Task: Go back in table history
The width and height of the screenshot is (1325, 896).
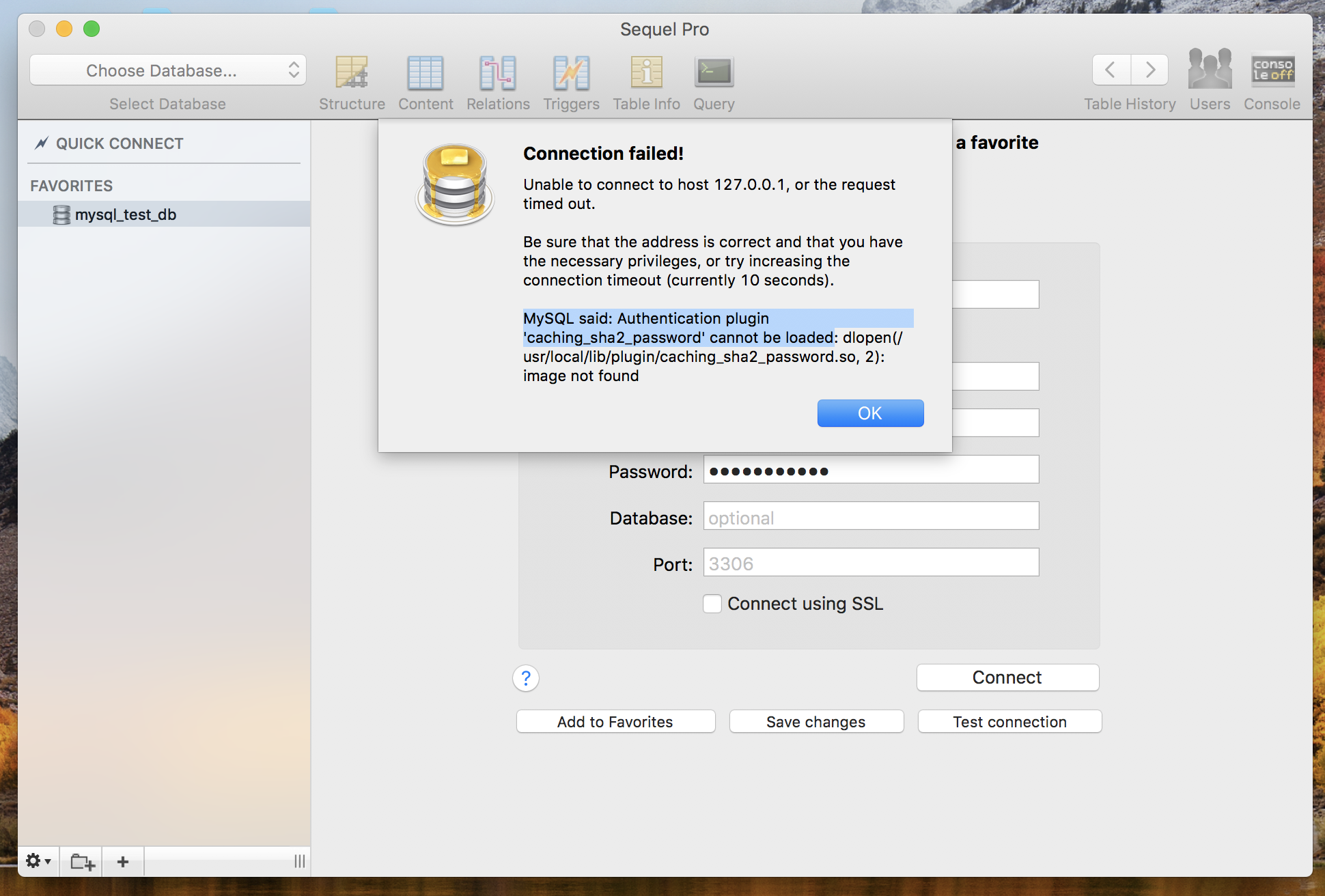Action: (x=1111, y=70)
